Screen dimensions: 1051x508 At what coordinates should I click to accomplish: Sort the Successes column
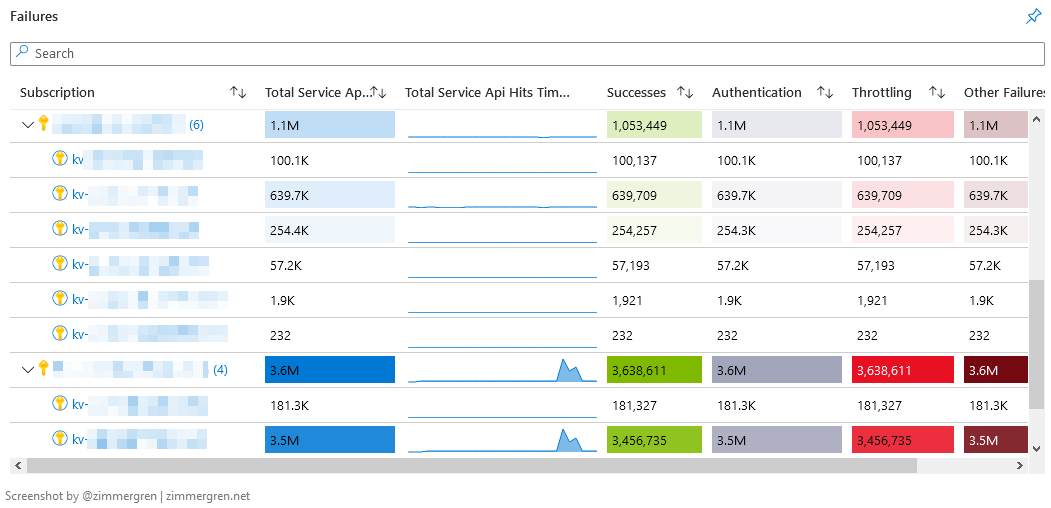[x=685, y=92]
